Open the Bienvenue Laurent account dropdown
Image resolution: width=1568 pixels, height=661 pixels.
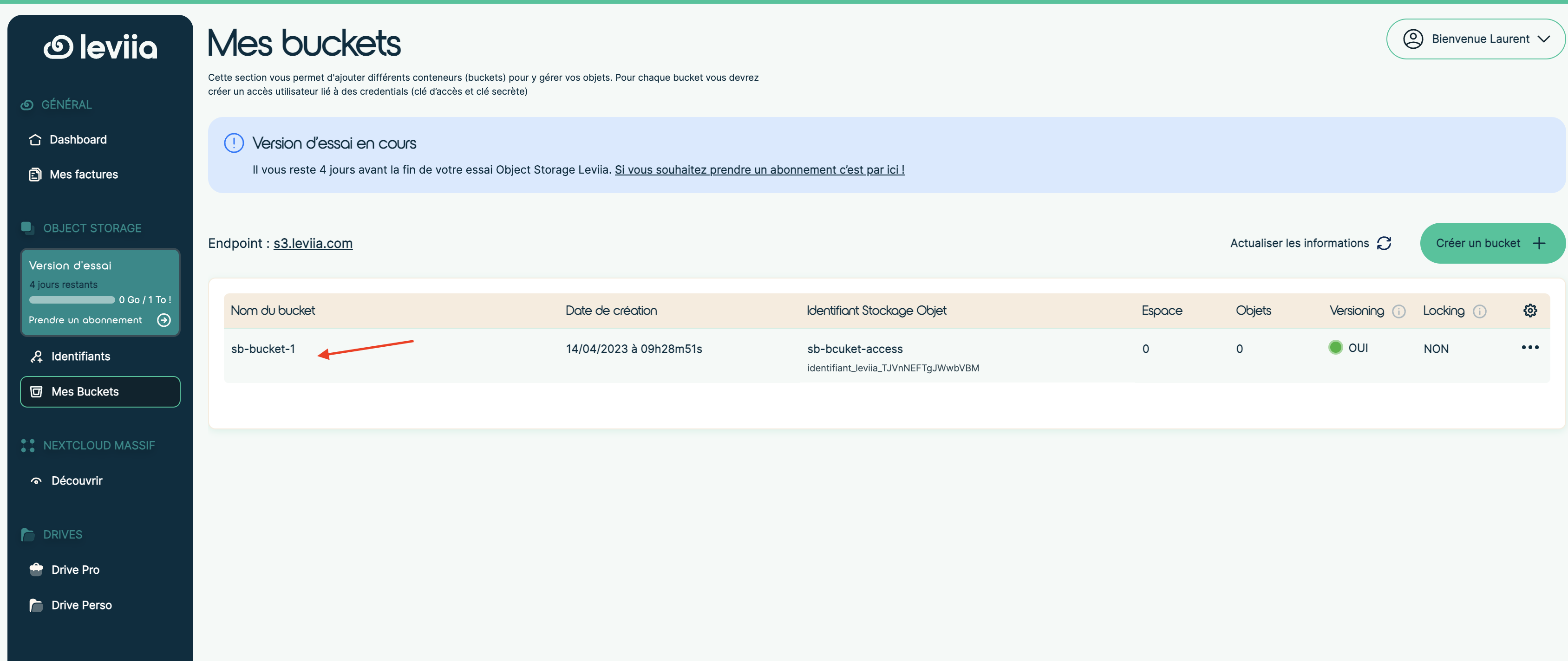point(1476,39)
